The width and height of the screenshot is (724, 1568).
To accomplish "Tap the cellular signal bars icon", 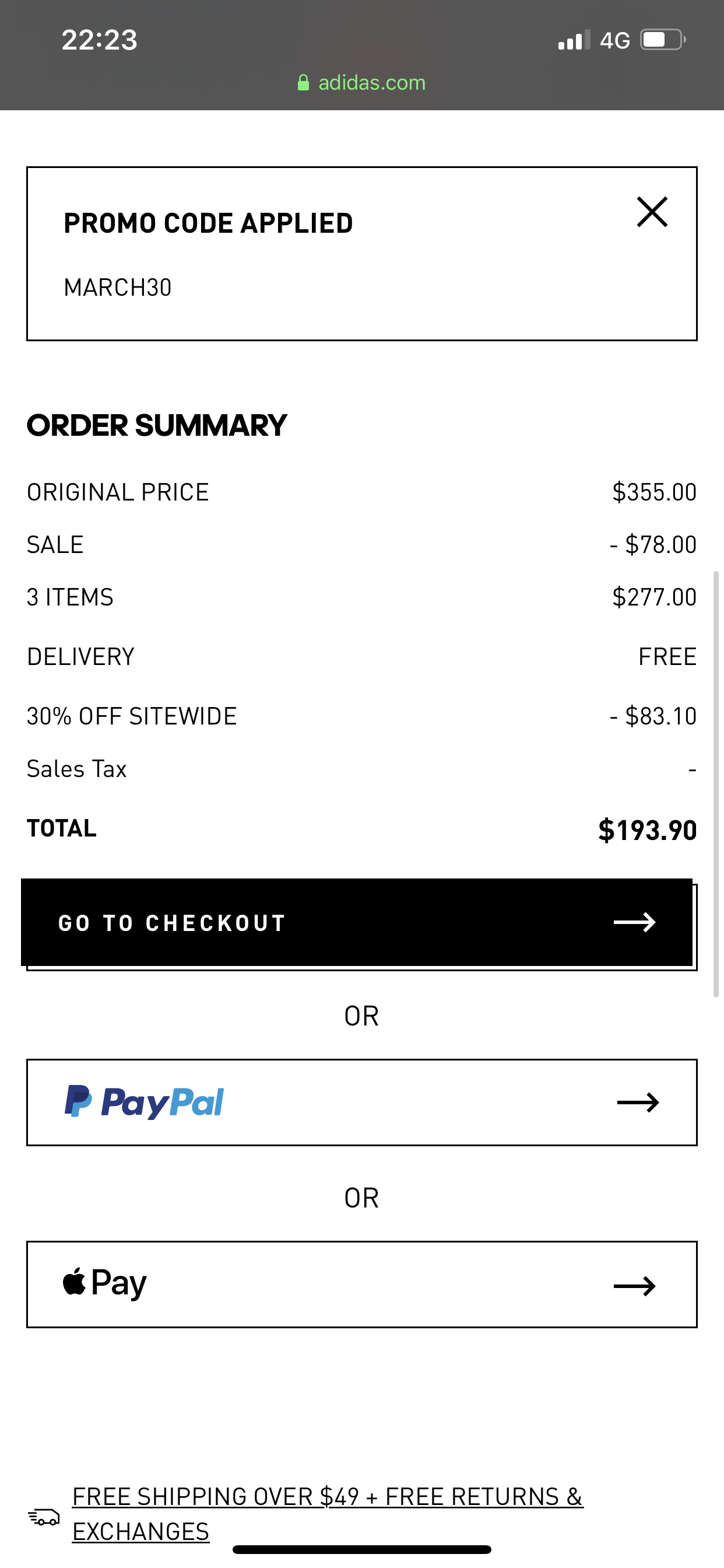I will (x=574, y=40).
